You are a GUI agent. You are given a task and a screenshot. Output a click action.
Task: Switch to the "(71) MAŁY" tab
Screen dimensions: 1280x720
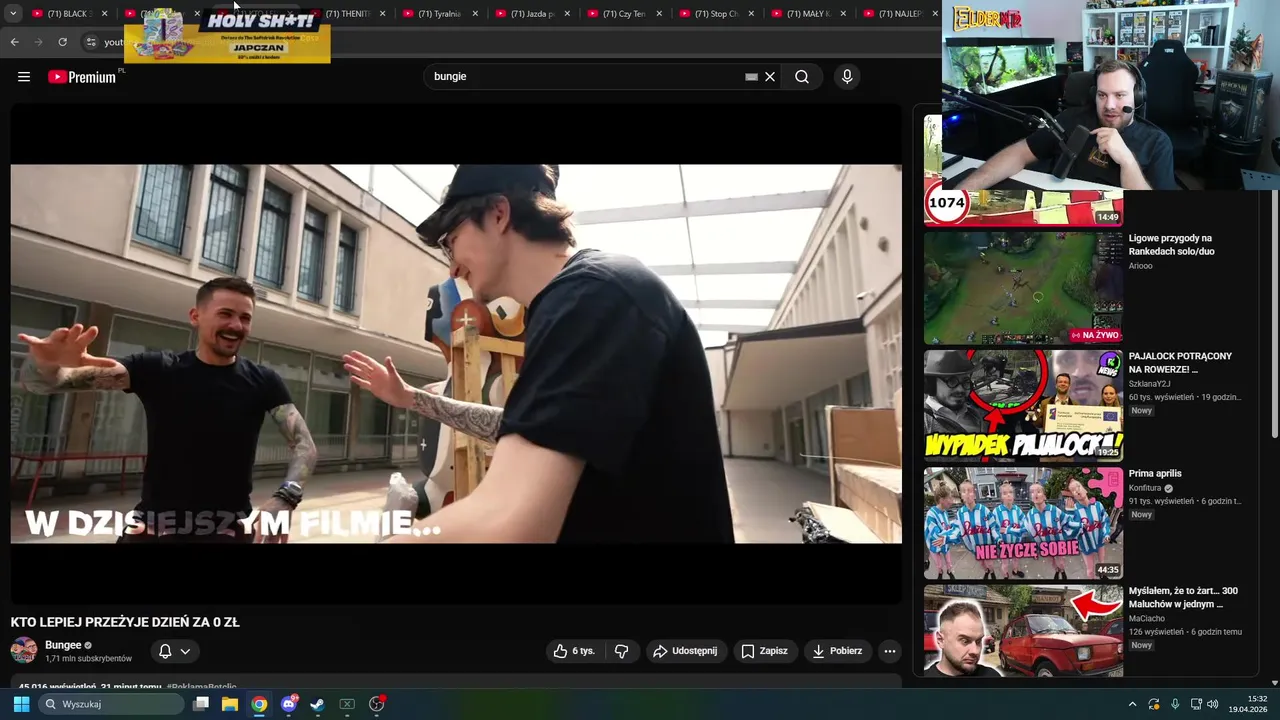[x=807, y=14]
